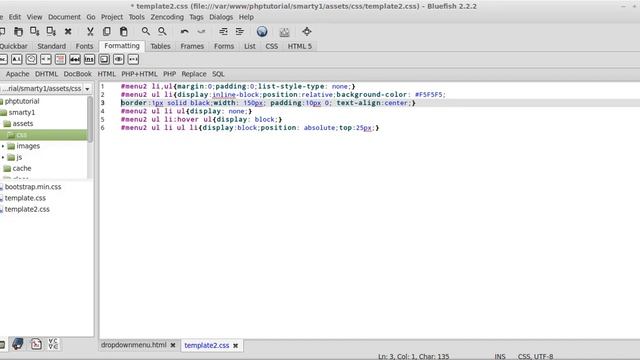Open the Help menu

(246, 17)
